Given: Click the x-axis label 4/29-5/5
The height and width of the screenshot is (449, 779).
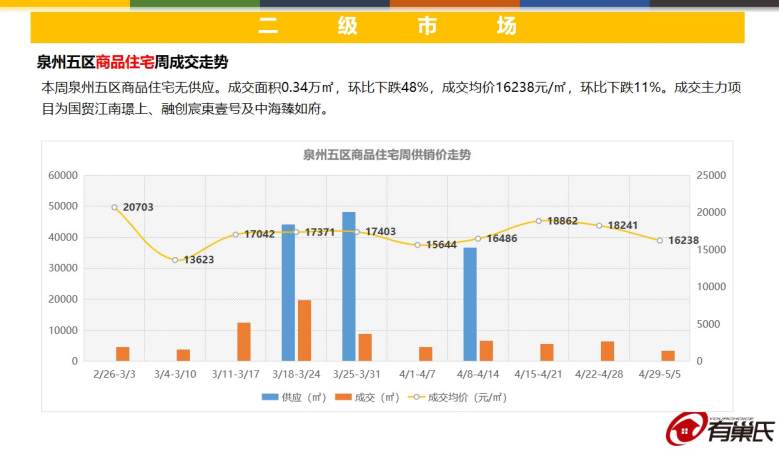Looking at the screenshot, I should [660, 374].
